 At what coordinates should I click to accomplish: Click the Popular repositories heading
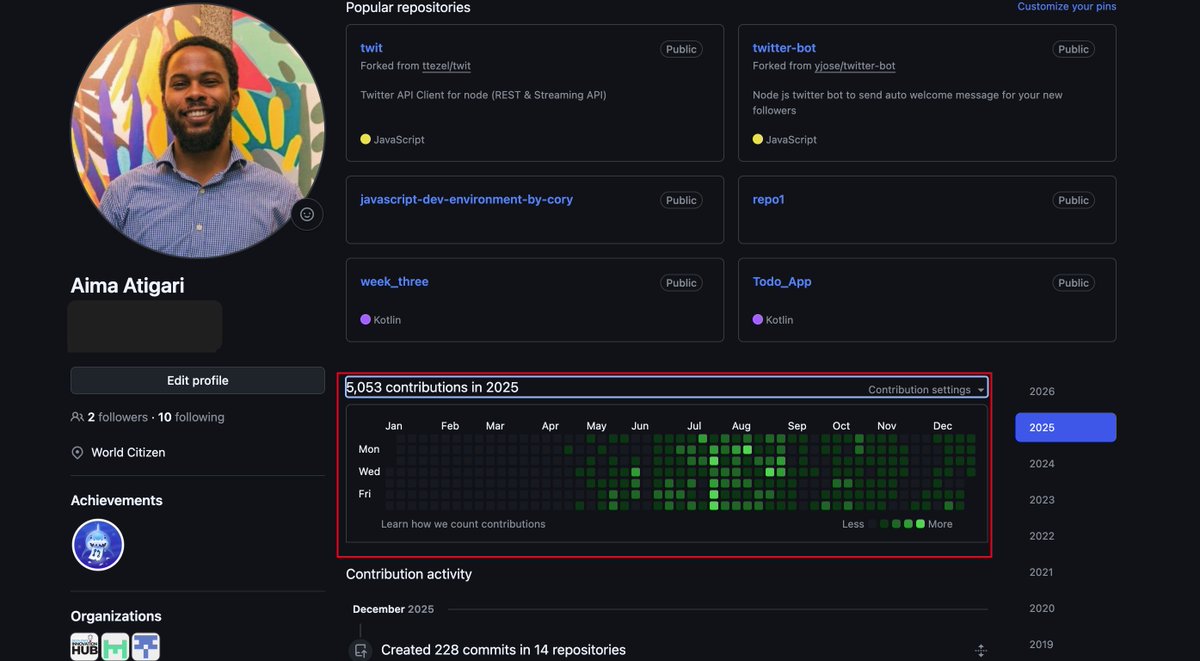click(x=408, y=7)
